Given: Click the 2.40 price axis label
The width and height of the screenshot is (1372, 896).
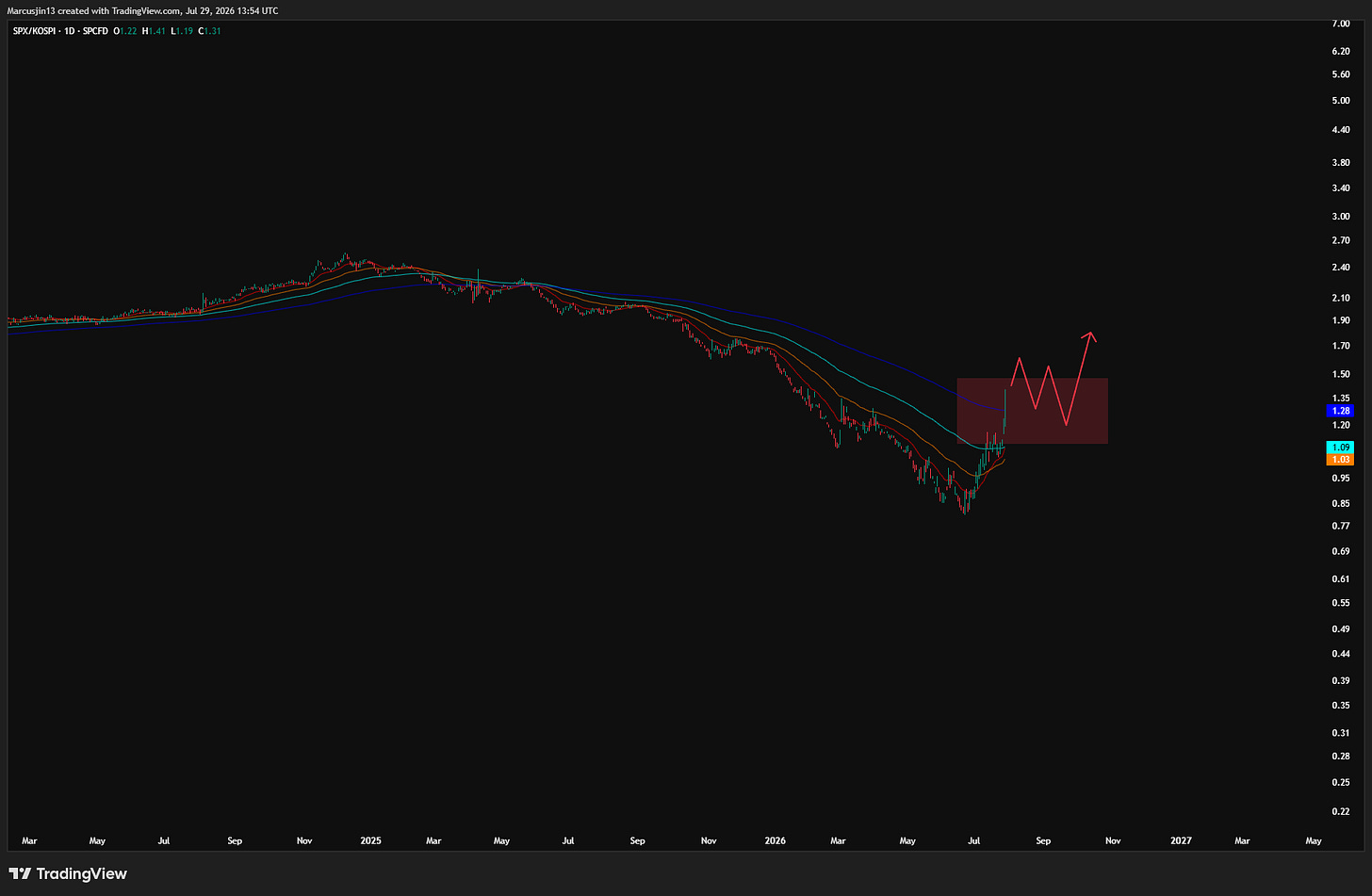Looking at the screenshot, I should pos(1340,267).
